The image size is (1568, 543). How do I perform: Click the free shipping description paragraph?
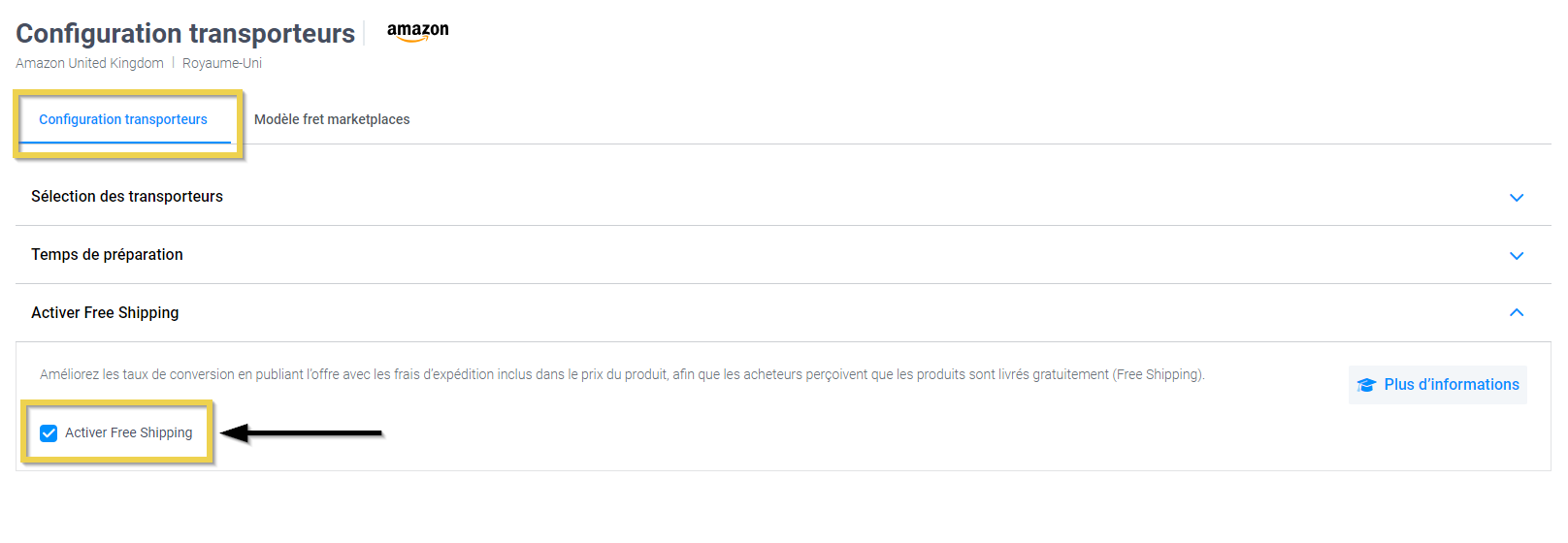(x=621, y=374)
